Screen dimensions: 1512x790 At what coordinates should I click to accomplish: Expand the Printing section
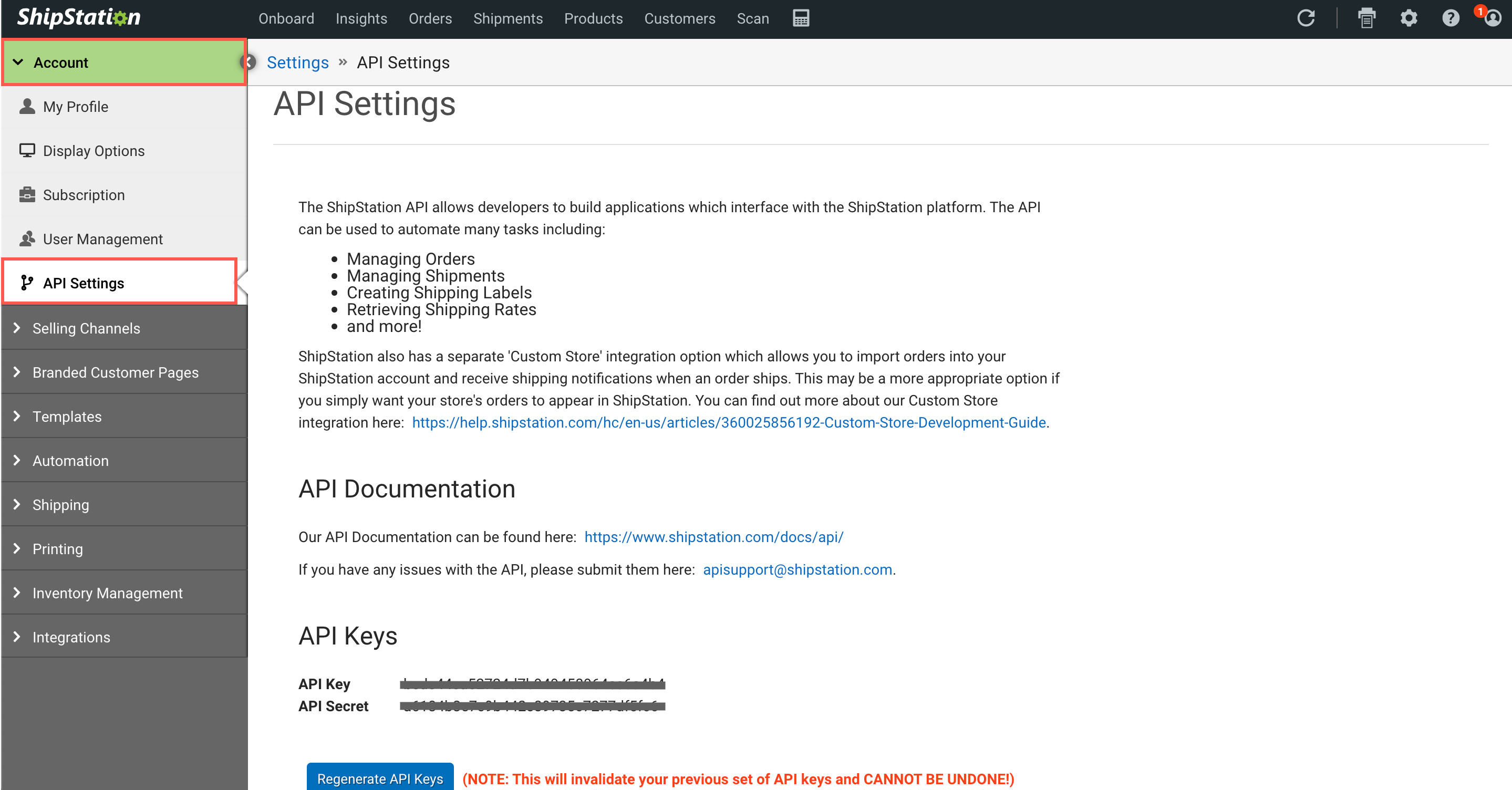(125, 549)
